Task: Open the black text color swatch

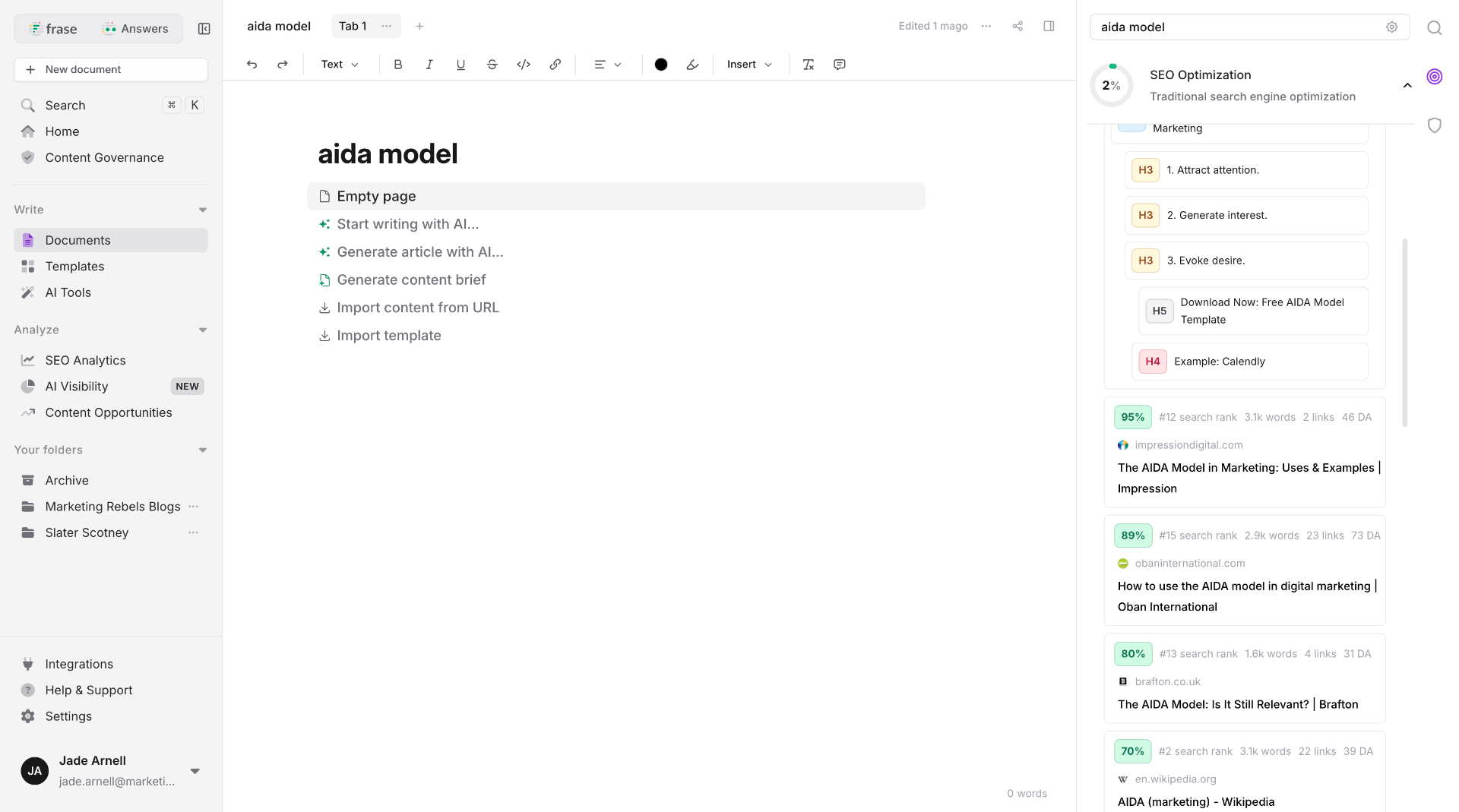Action: pyautogui.click(x=661, y=65)
